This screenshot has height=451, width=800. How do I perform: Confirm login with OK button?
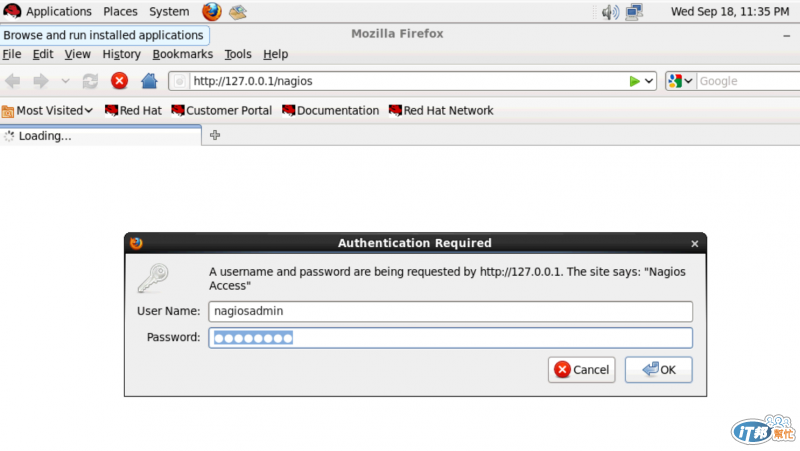pyautogui.click(x=658, y=369)
